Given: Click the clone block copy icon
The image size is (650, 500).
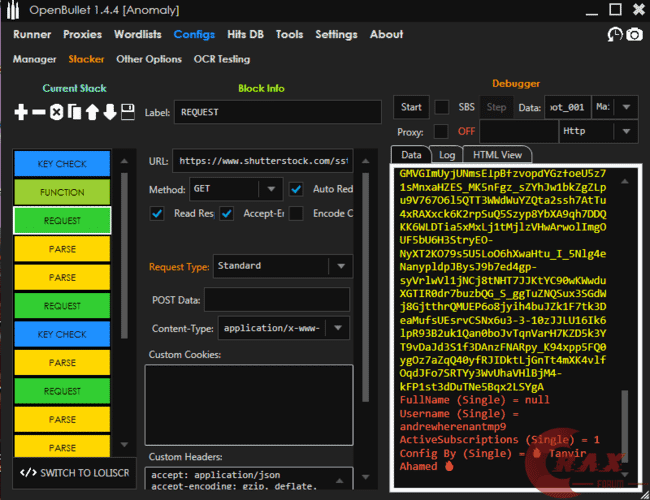Looking at the screenshot, I should 74,113.
